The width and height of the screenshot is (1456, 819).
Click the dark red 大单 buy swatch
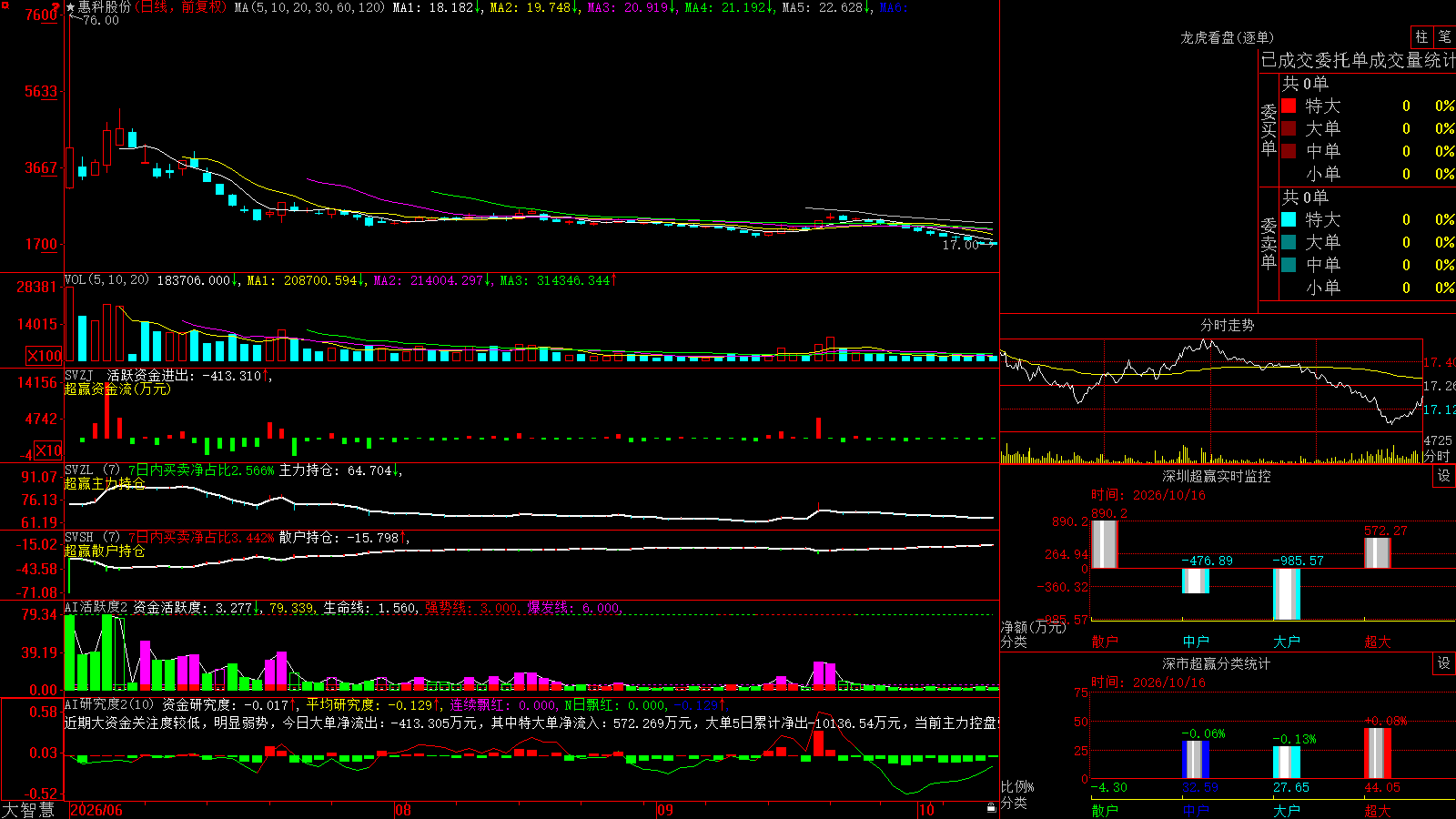pos(1289,128)
